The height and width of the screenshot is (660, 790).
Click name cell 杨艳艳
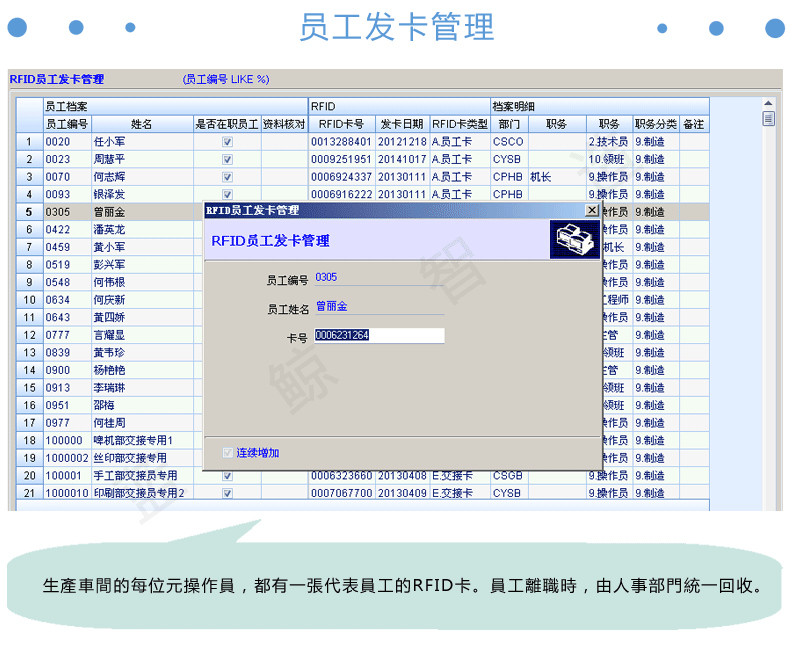pos(142,370)
